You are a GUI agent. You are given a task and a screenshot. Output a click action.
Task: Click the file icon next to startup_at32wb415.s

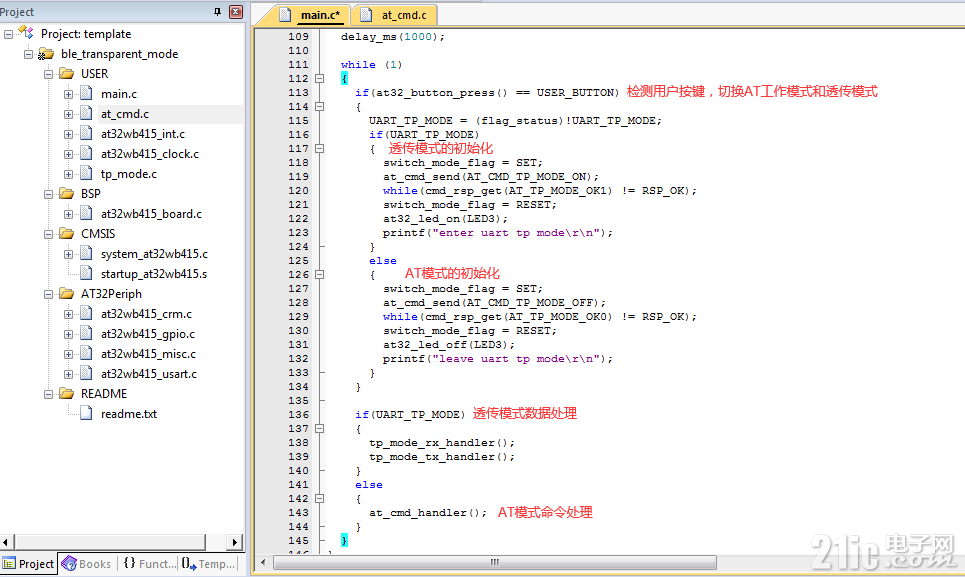(87, 274)
